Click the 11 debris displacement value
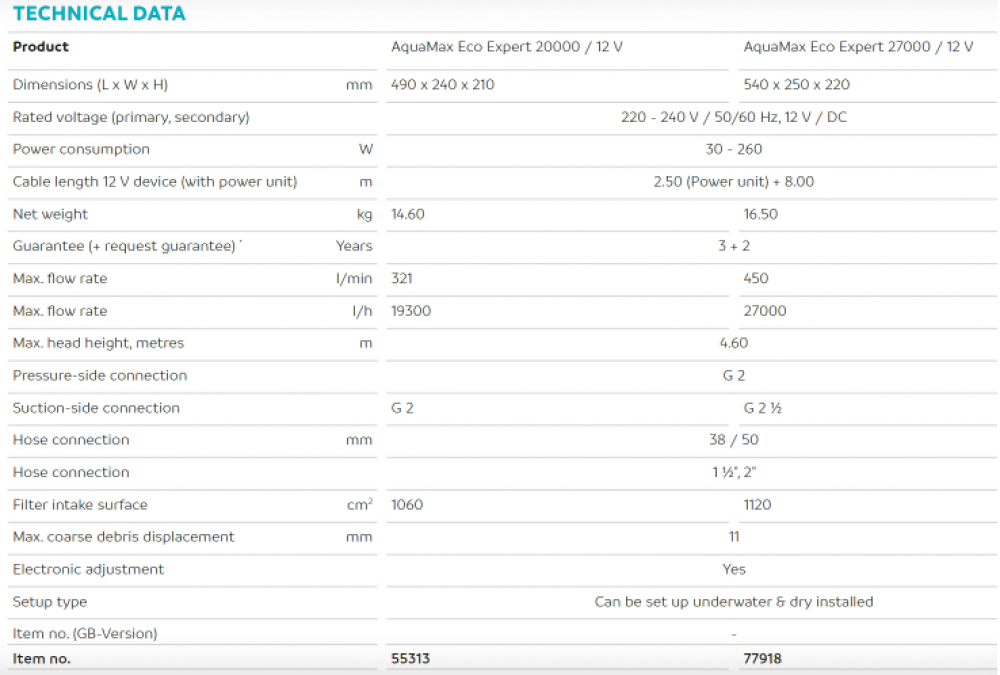This screenshot has width=1000, height=675. click(x=733, y=537)
